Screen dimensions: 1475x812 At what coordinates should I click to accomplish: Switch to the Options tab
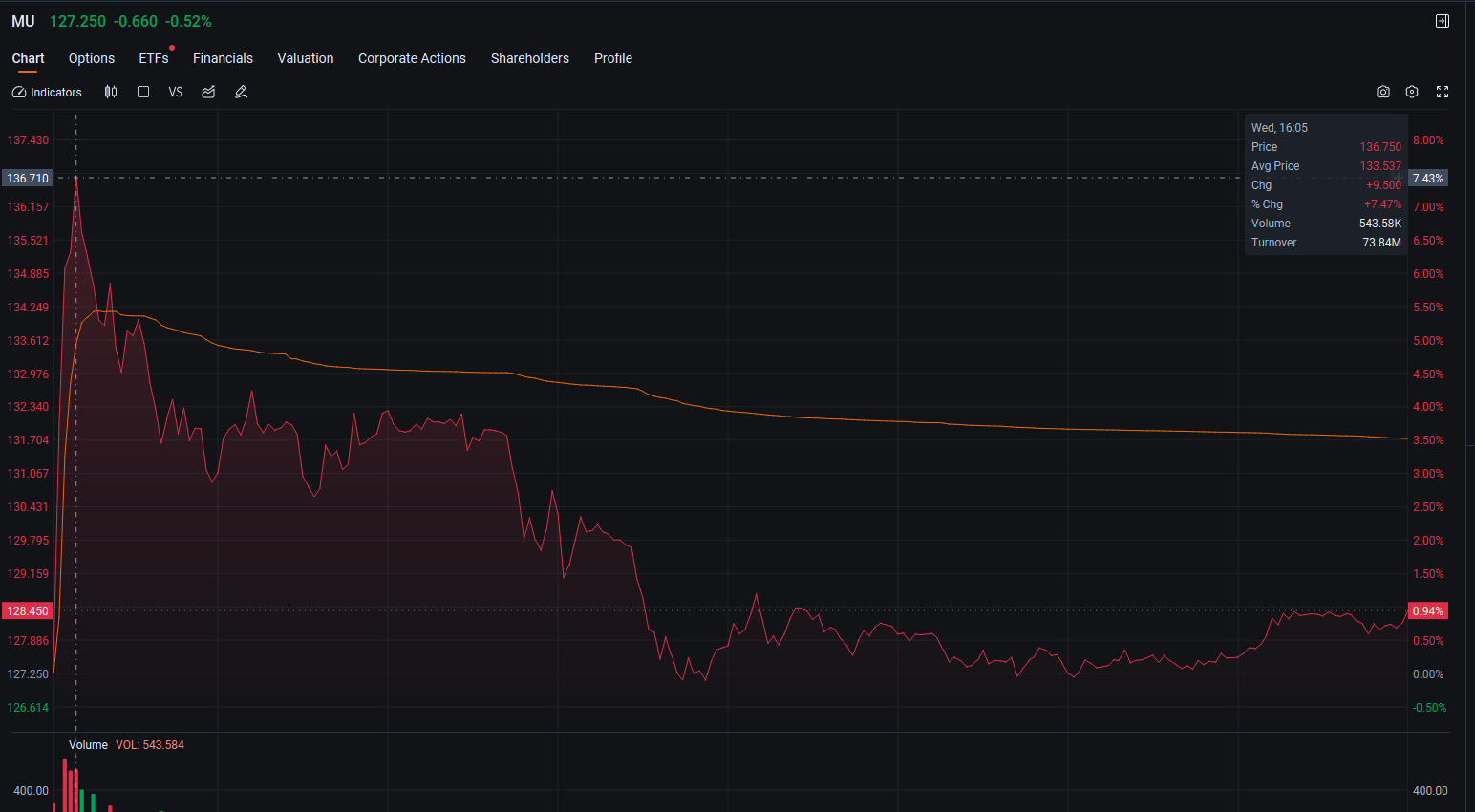pyautogui.click(x=92, y=58)
